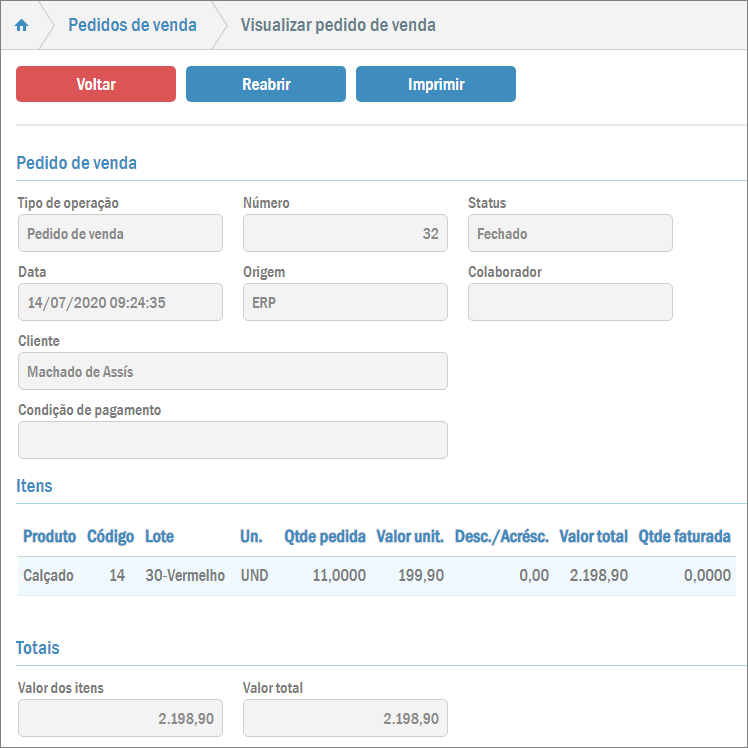
Task: Click the Valor dos itens total field
Action: 120,719
